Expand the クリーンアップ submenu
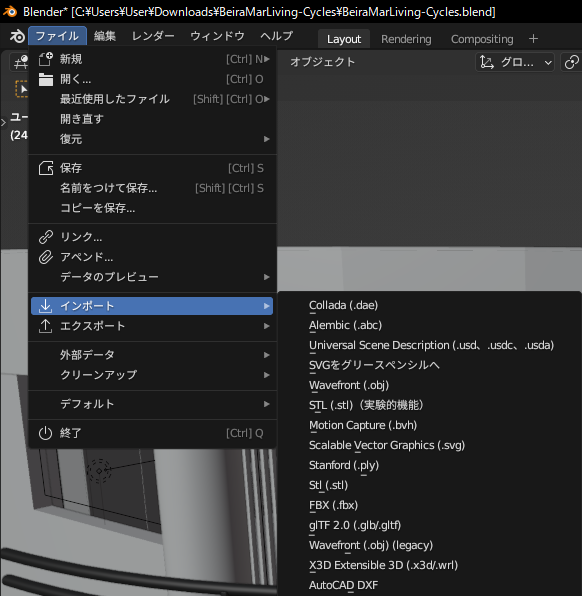The image size is (582, 596). pos(152,375)
